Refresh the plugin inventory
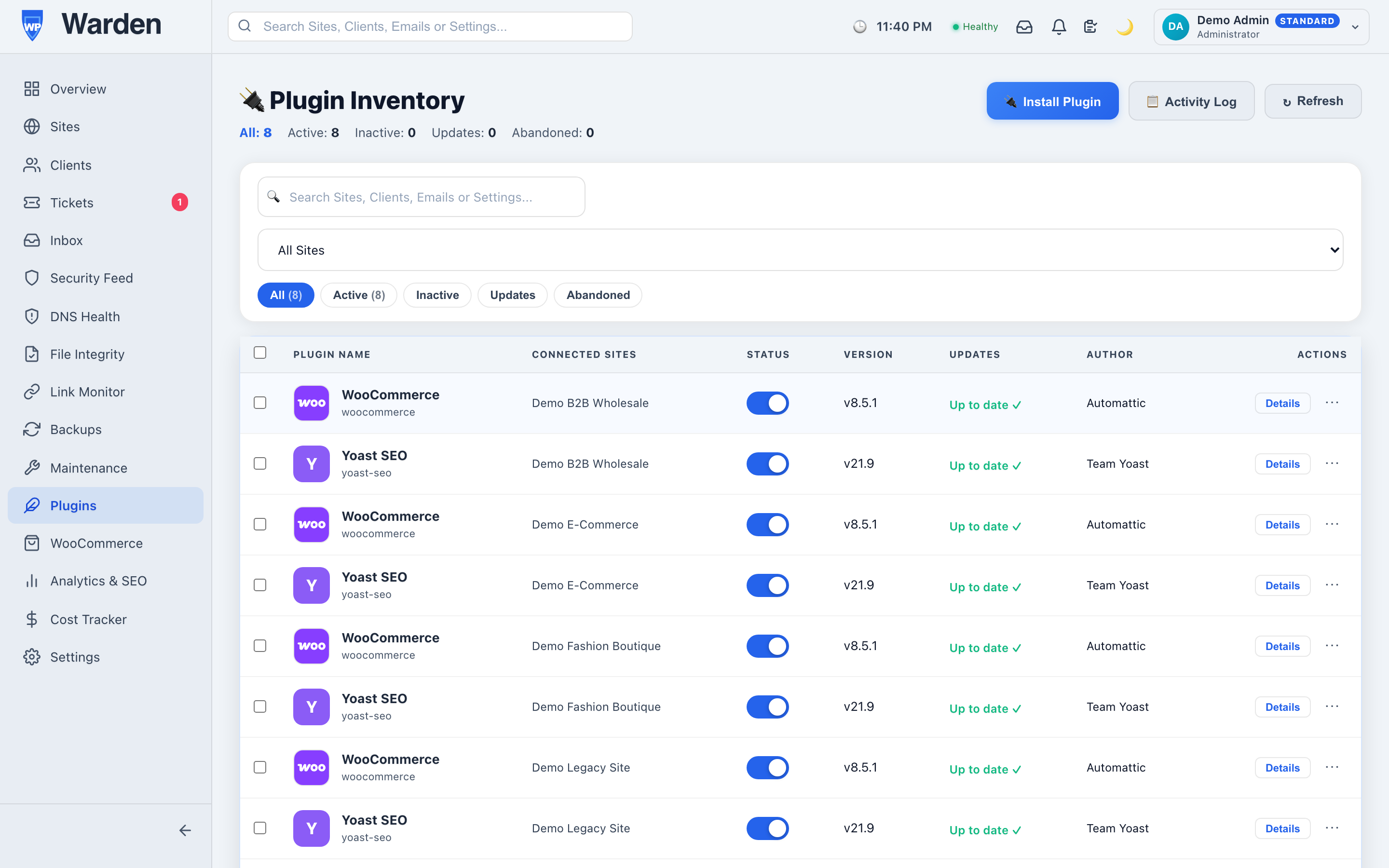1389x868 pixels. [x=1313, y=102]
